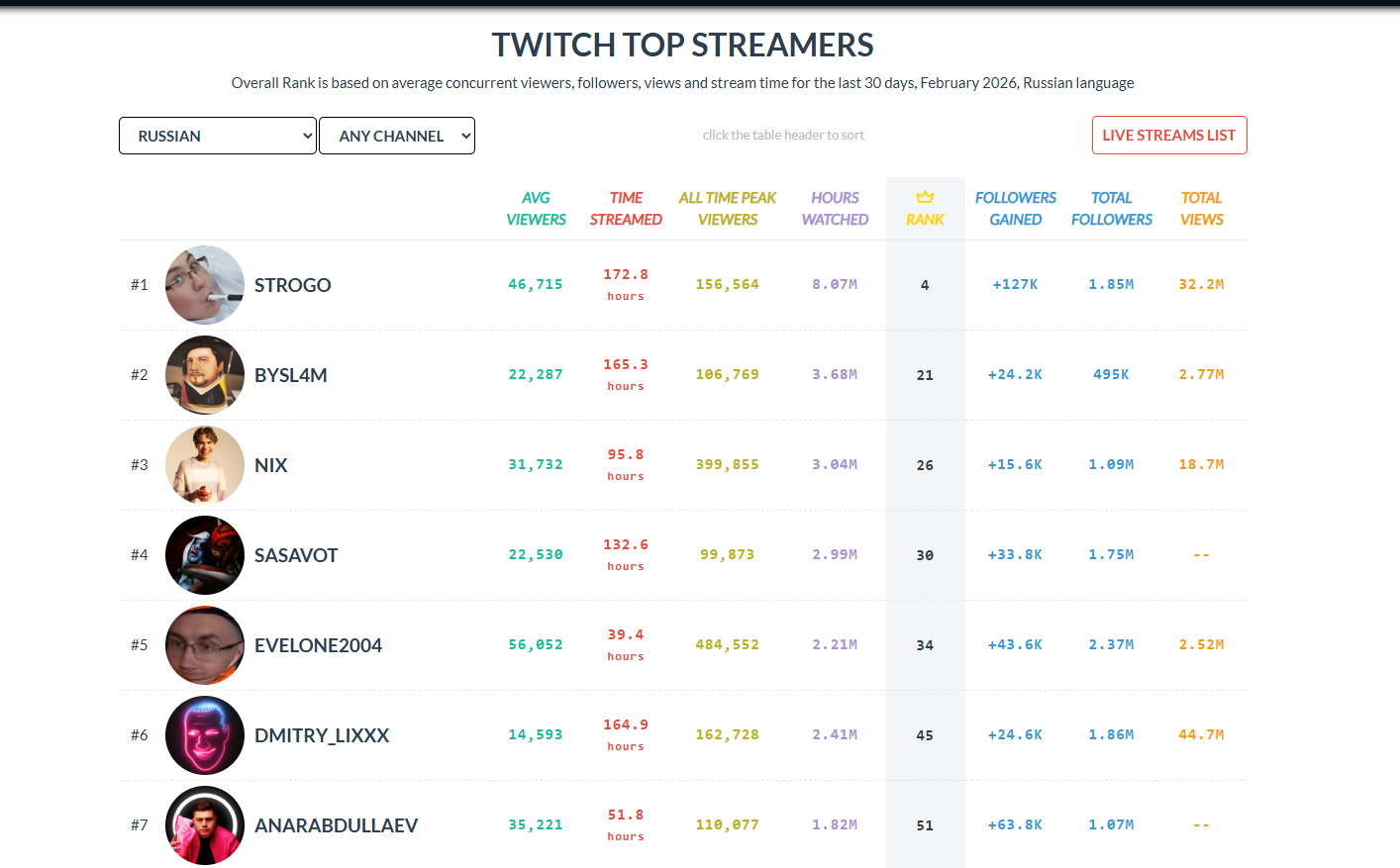
Task: Sort table by Total Views
Action: point(1201,209)
